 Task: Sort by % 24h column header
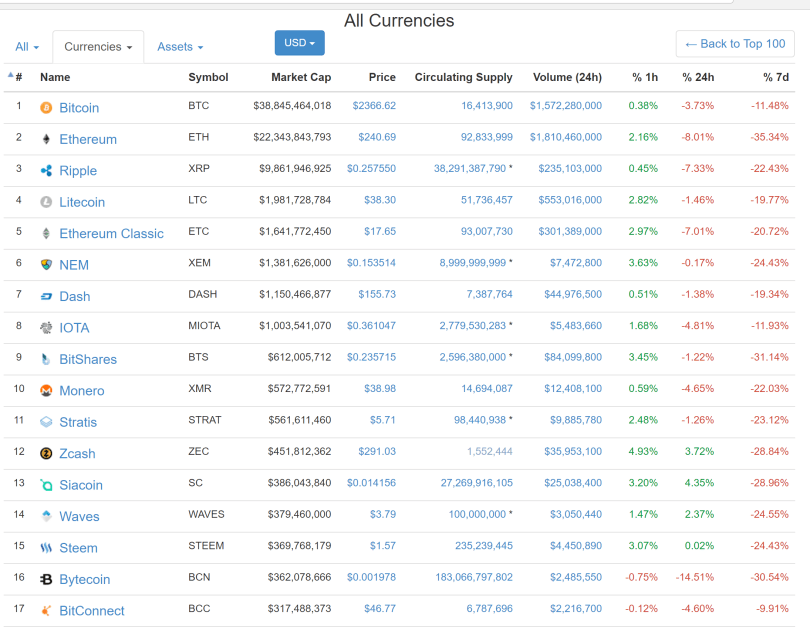click(698, 78)
